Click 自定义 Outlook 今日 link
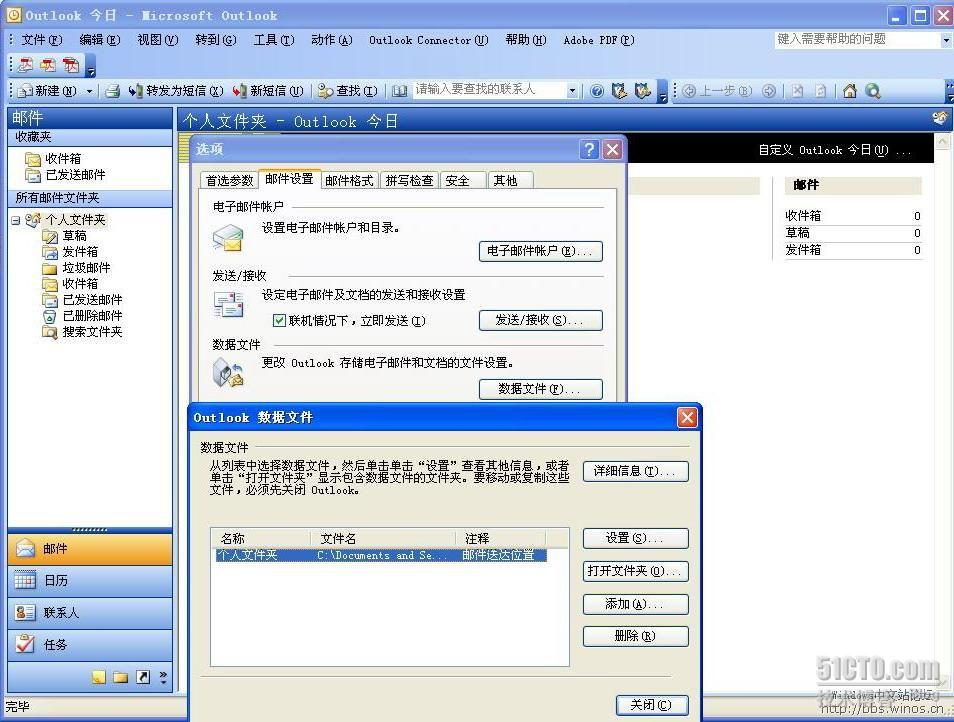Viewport: 954px width, 722px height. 834,150
